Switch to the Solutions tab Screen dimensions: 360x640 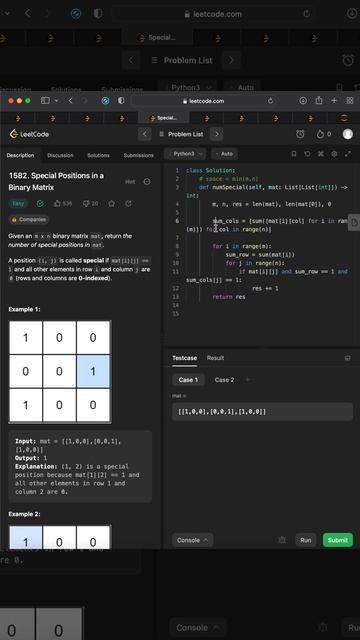click(98, 155)
